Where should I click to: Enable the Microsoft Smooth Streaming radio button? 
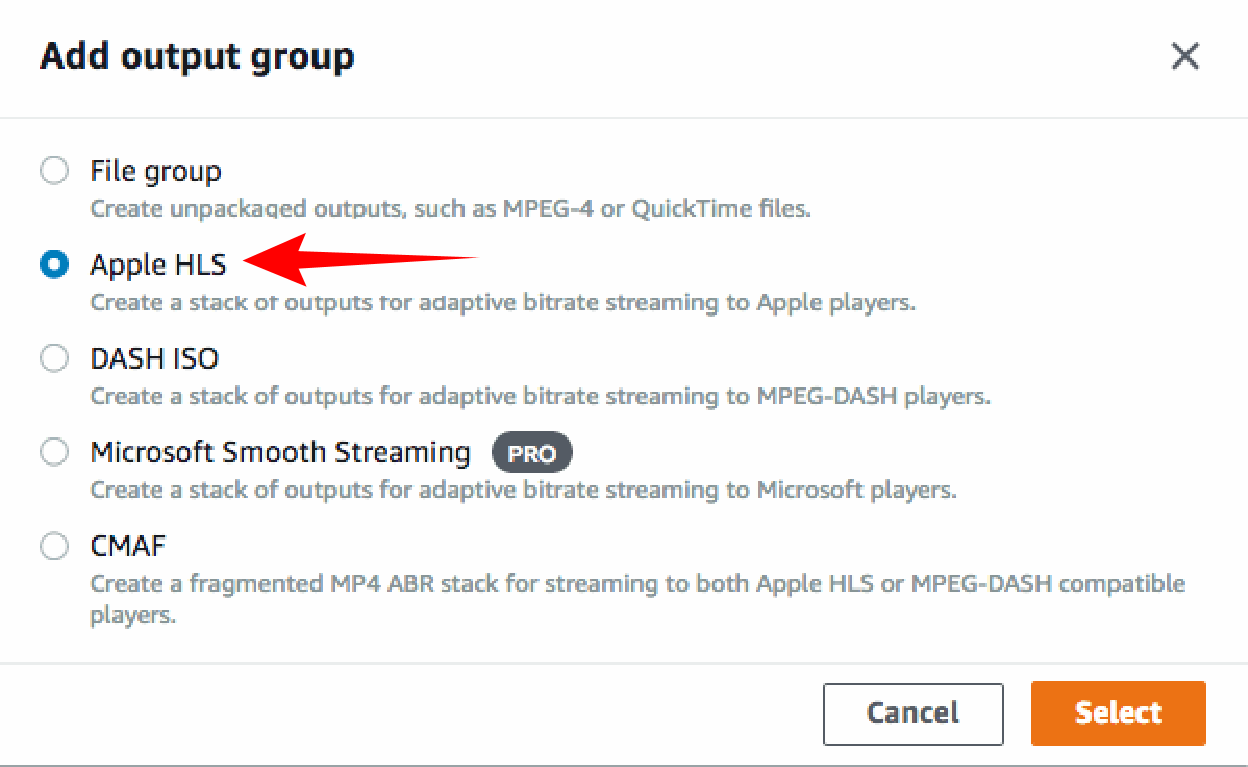[54, 452]
